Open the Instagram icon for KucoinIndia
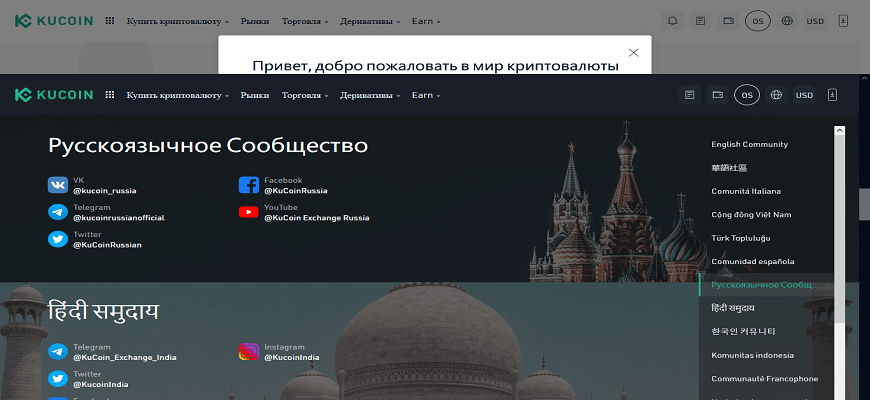Viewport: 870px width, 400px height. pyautogui.click(x=249, y=352)
